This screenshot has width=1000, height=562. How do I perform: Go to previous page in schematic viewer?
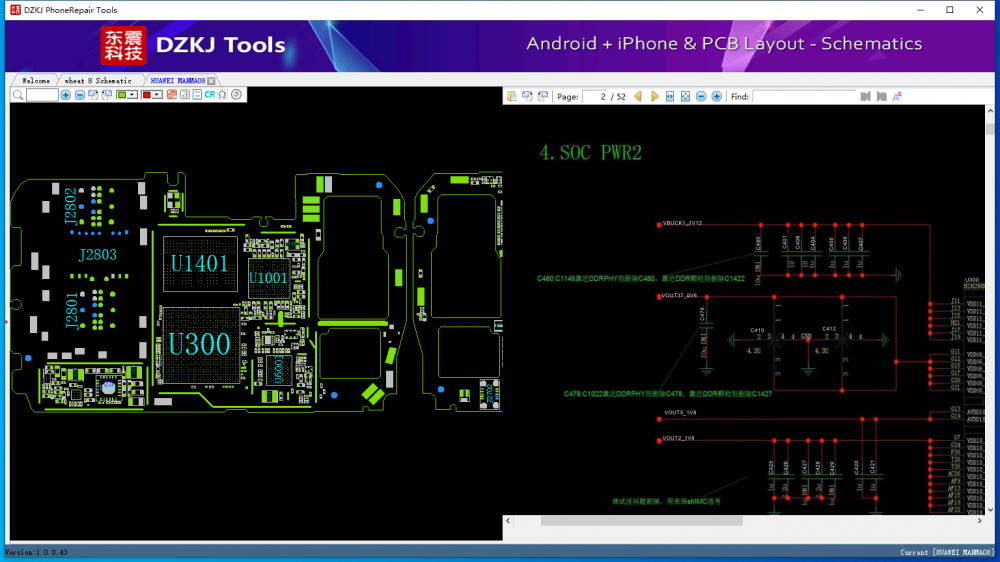638,96
